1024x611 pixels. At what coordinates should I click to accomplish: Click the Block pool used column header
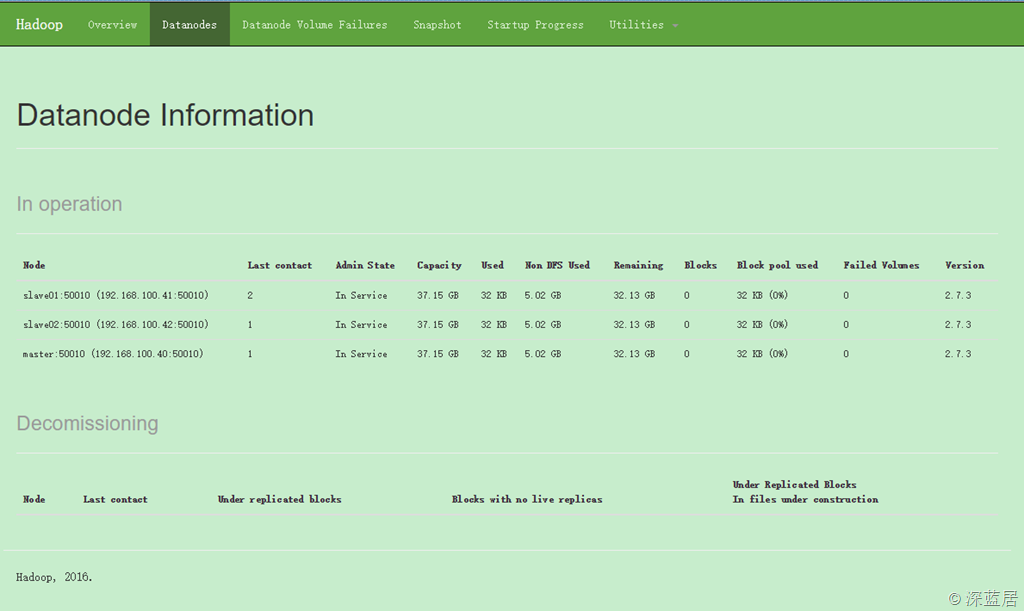(x=777, y=265)
